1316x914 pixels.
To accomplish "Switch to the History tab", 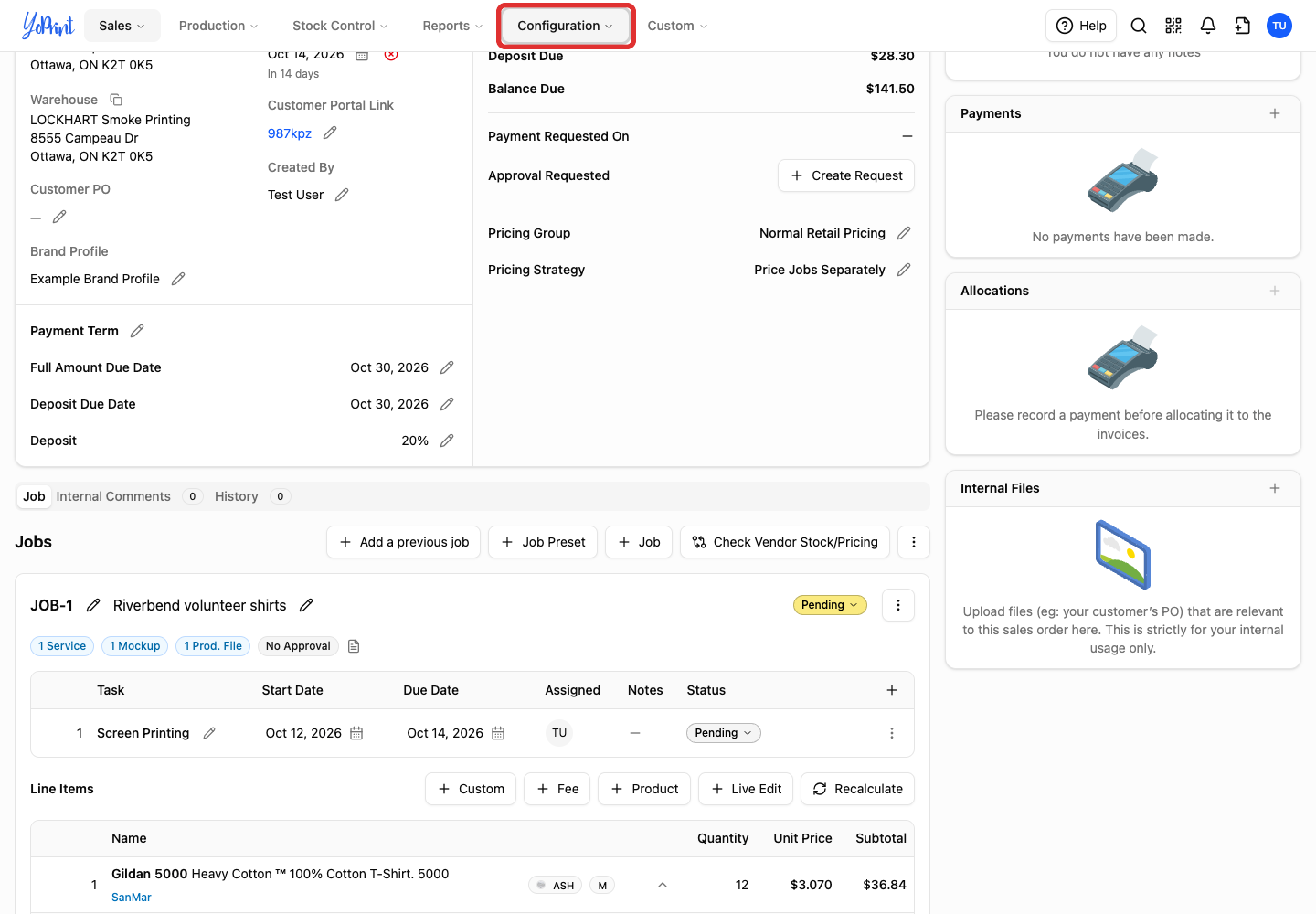I will (x=237, y=496).
